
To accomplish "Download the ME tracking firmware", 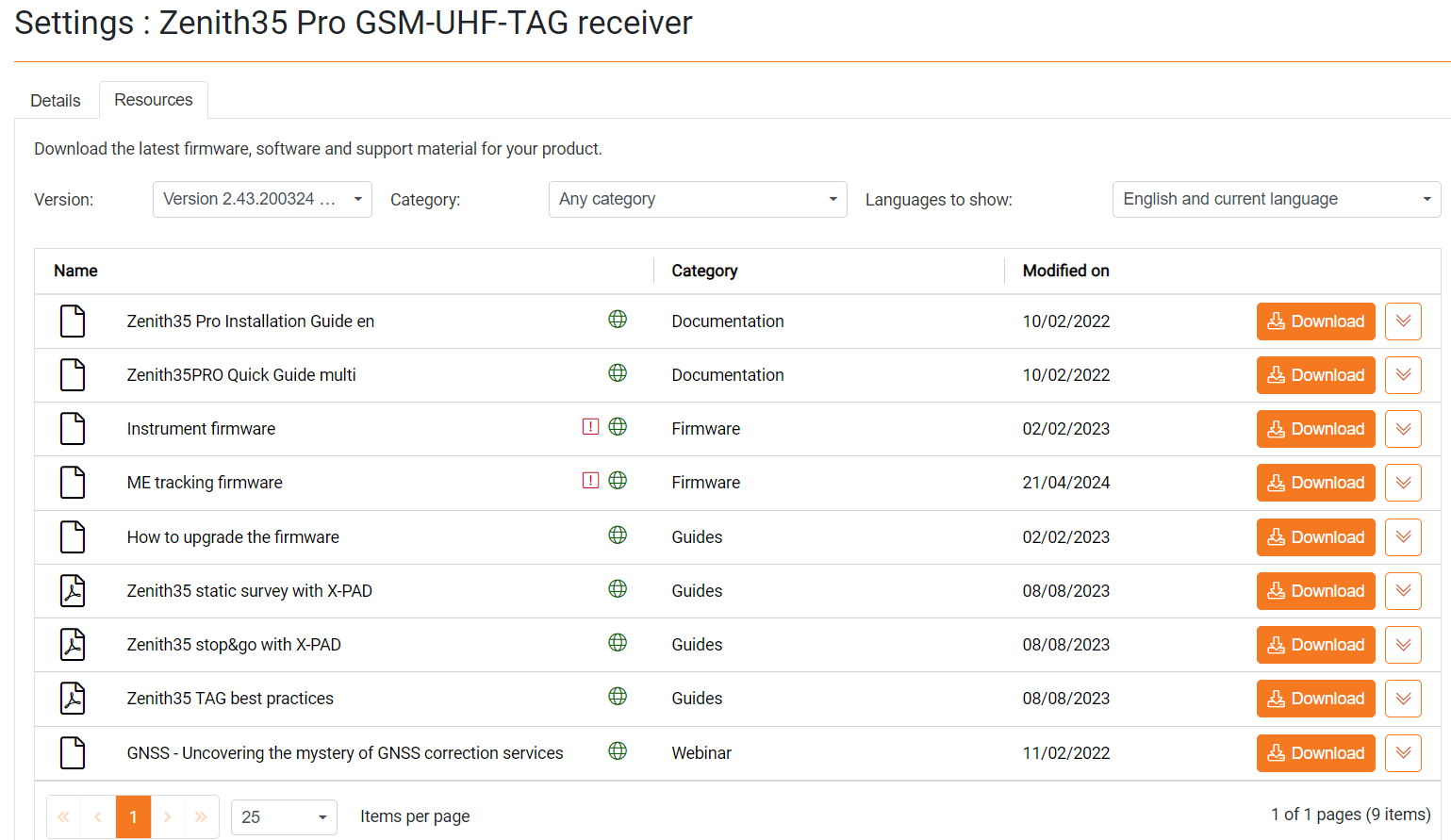I will pos(1315,483).
